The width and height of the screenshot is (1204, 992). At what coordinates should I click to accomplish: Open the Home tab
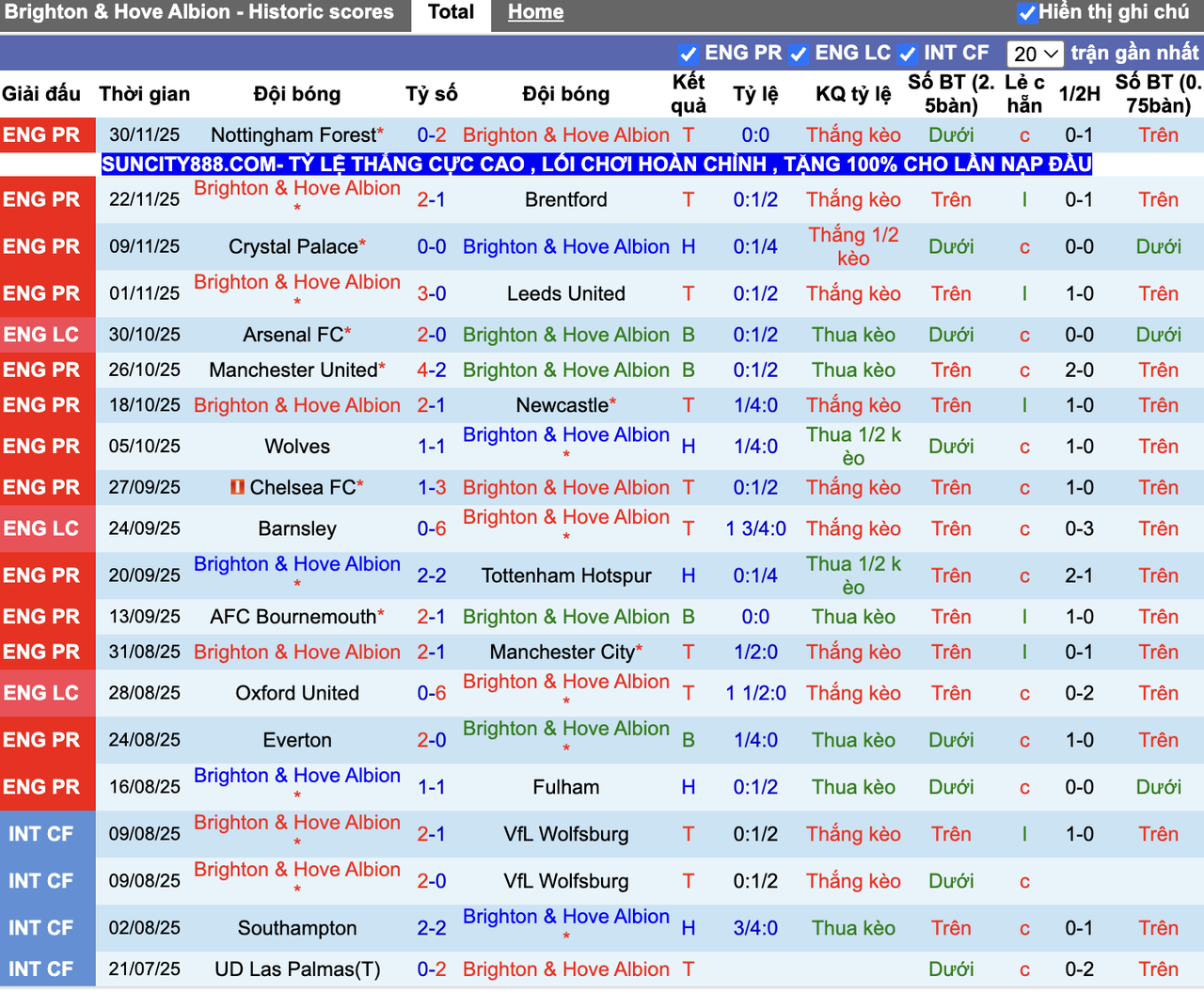[535, 13]
